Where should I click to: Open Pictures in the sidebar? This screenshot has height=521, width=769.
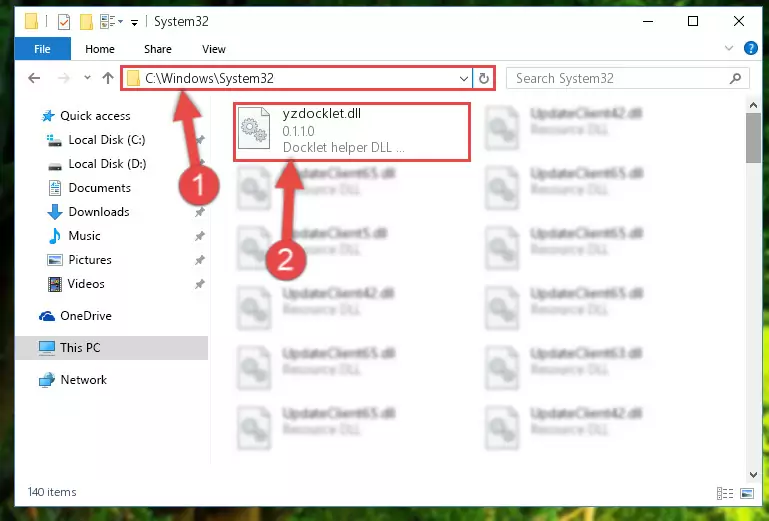point(90,260)
